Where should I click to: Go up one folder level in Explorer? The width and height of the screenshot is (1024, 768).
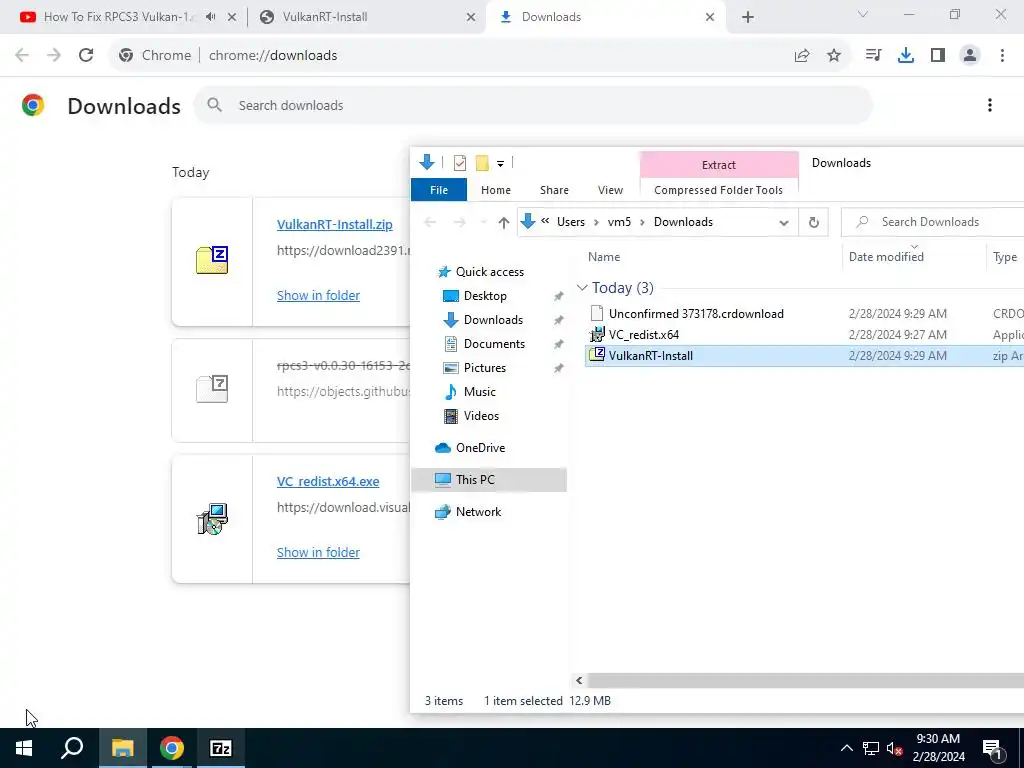tap(504, 222)
